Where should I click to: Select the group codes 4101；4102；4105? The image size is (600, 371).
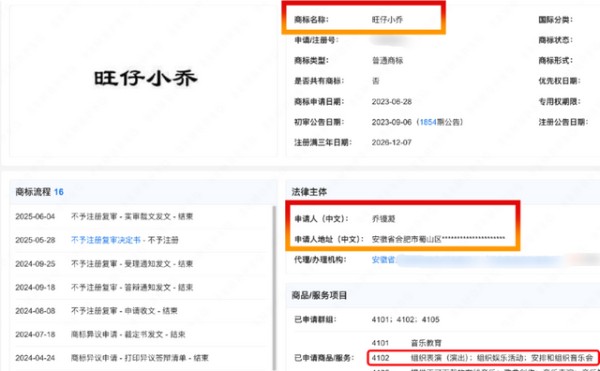point(405,320)
